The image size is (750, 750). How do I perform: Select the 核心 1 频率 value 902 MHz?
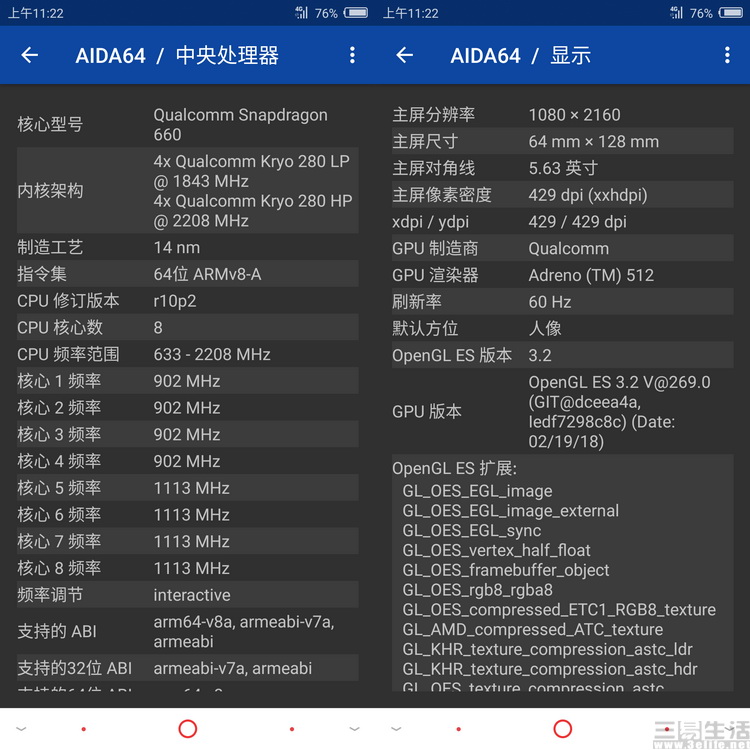pyautogui.click(x=187, y=381)
